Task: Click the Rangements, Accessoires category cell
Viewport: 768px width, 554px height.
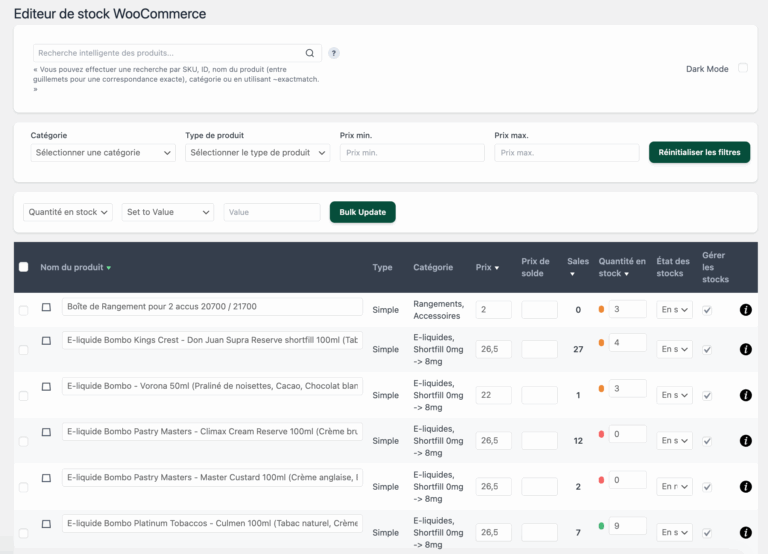Action: (438, 310)
